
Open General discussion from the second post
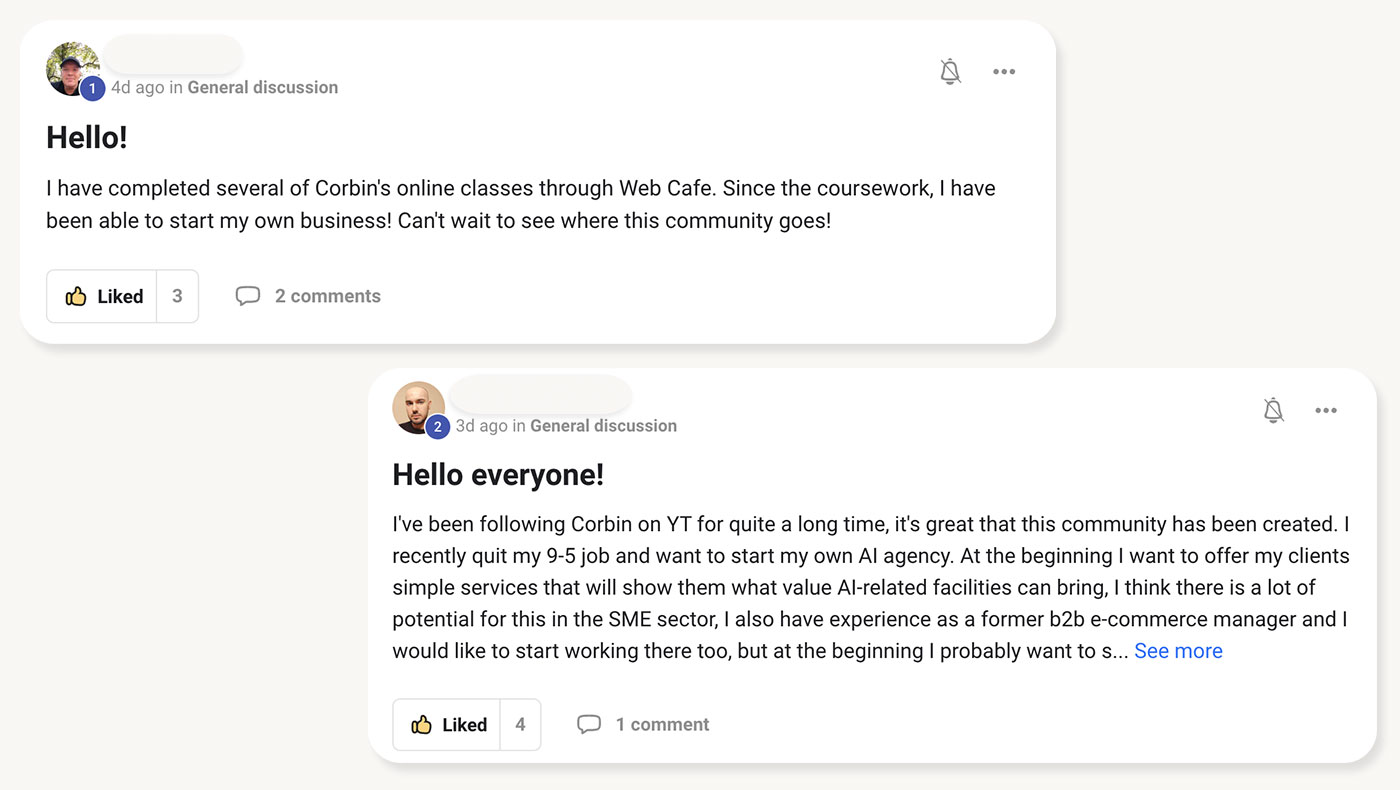click(603, 425)
